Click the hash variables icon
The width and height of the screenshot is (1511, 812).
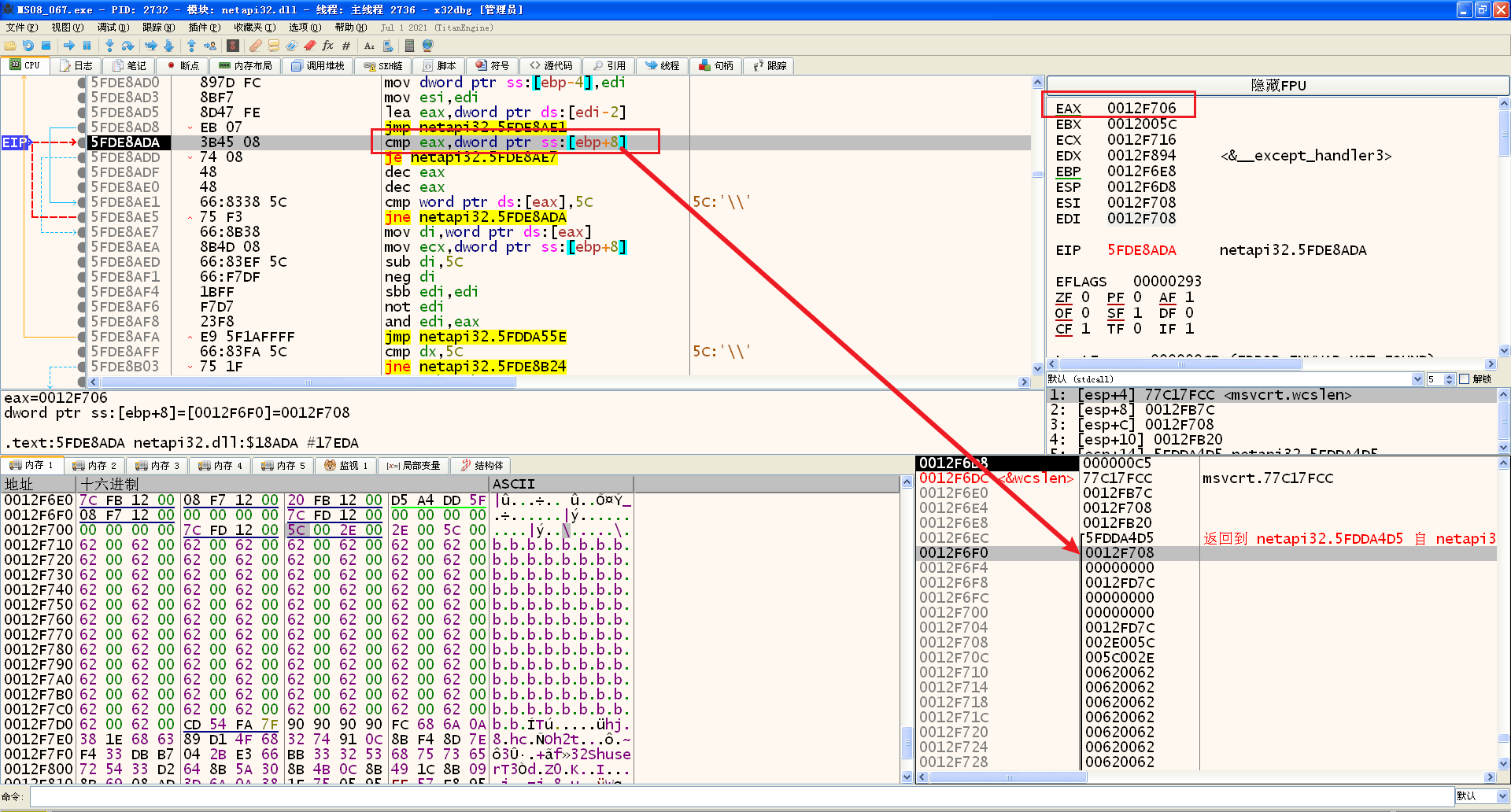point(346,46)
